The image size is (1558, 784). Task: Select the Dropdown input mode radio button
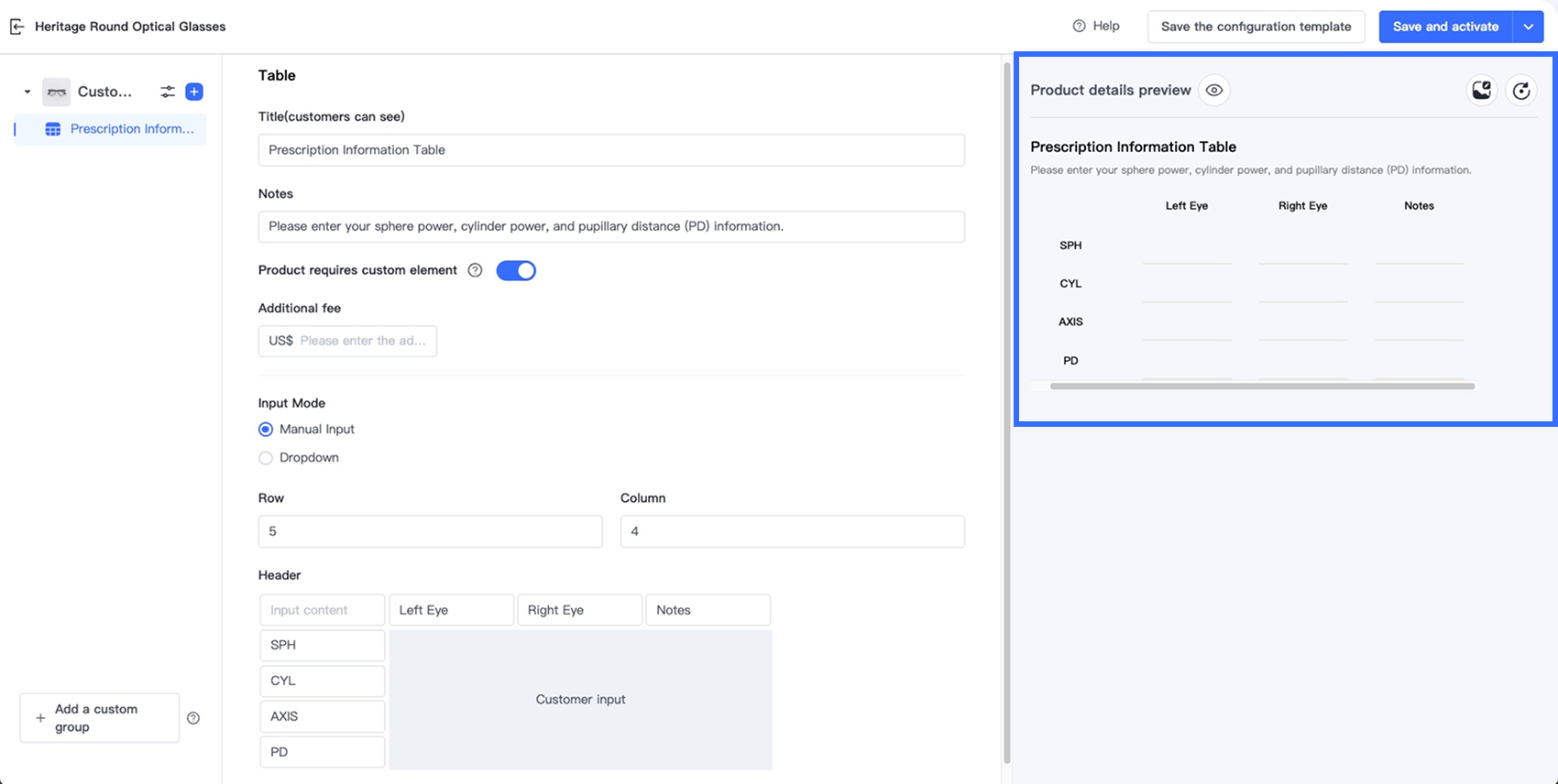266,458
